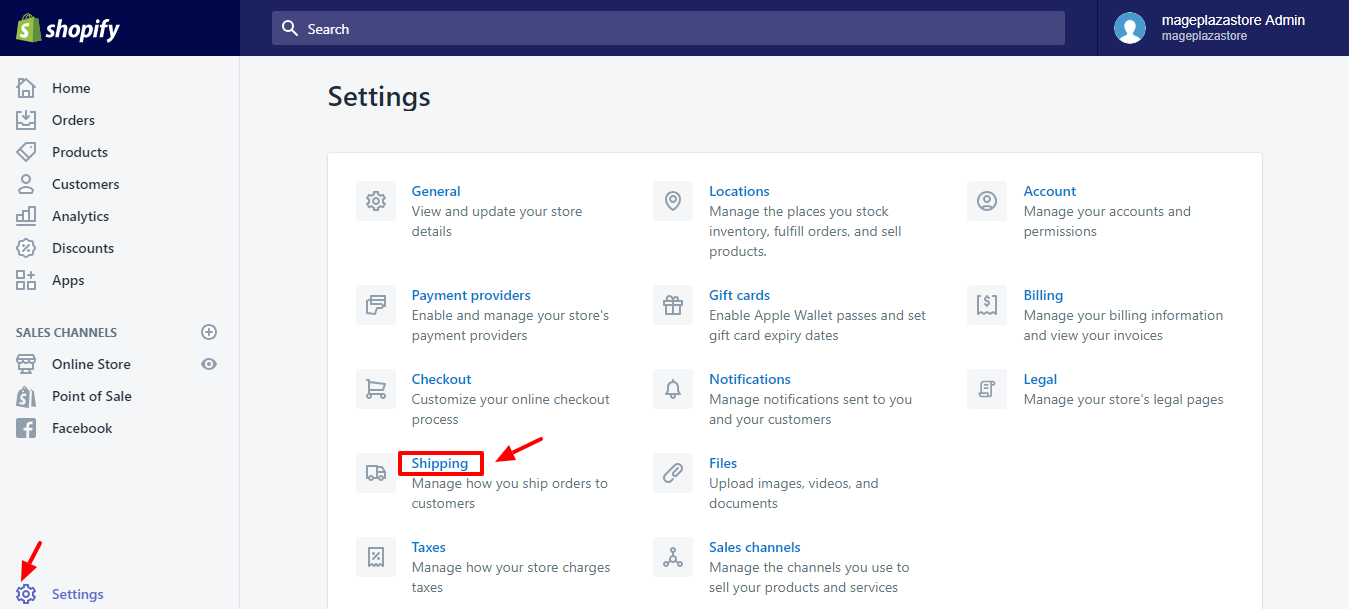Screen dimensions: 1349x609
Task: Click the Sales channels network icon
Action: click(x=673, y=557)
